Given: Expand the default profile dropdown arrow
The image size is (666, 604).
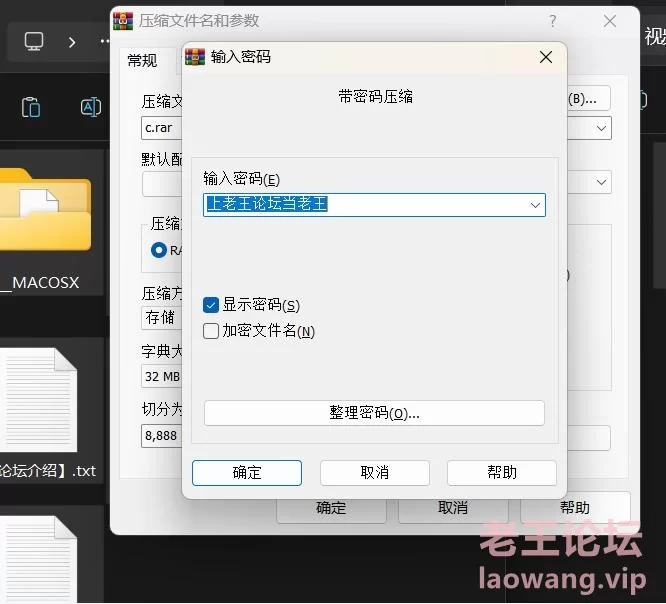Looking at the screenshot, I should (601, 183).
